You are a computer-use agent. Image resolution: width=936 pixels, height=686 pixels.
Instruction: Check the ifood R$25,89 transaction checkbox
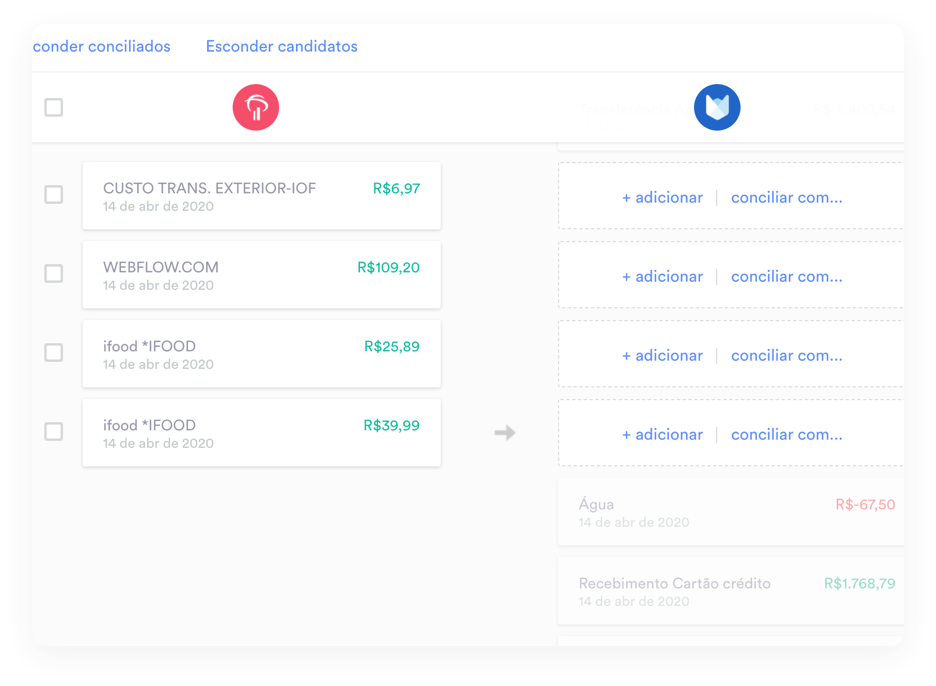pyautogui.click(x=53, y=353)
